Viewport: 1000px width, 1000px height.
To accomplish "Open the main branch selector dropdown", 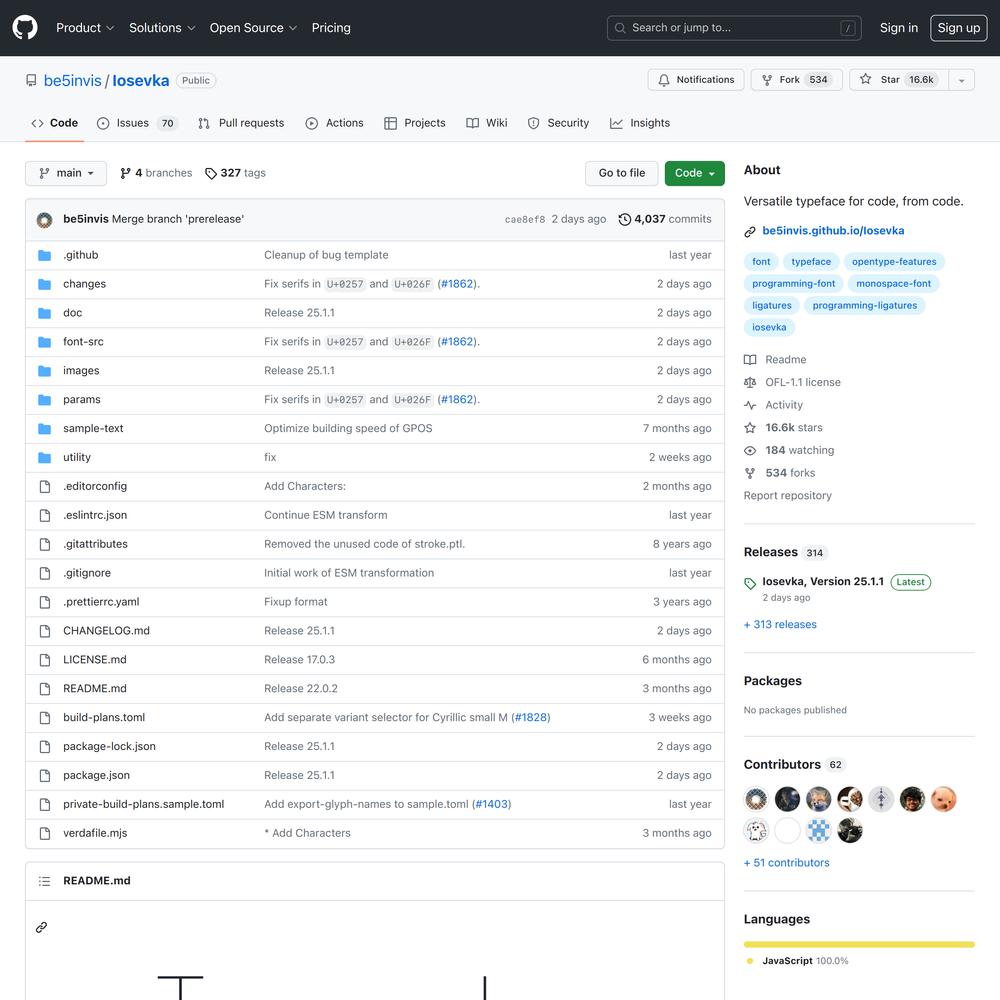I will [66, 173].
